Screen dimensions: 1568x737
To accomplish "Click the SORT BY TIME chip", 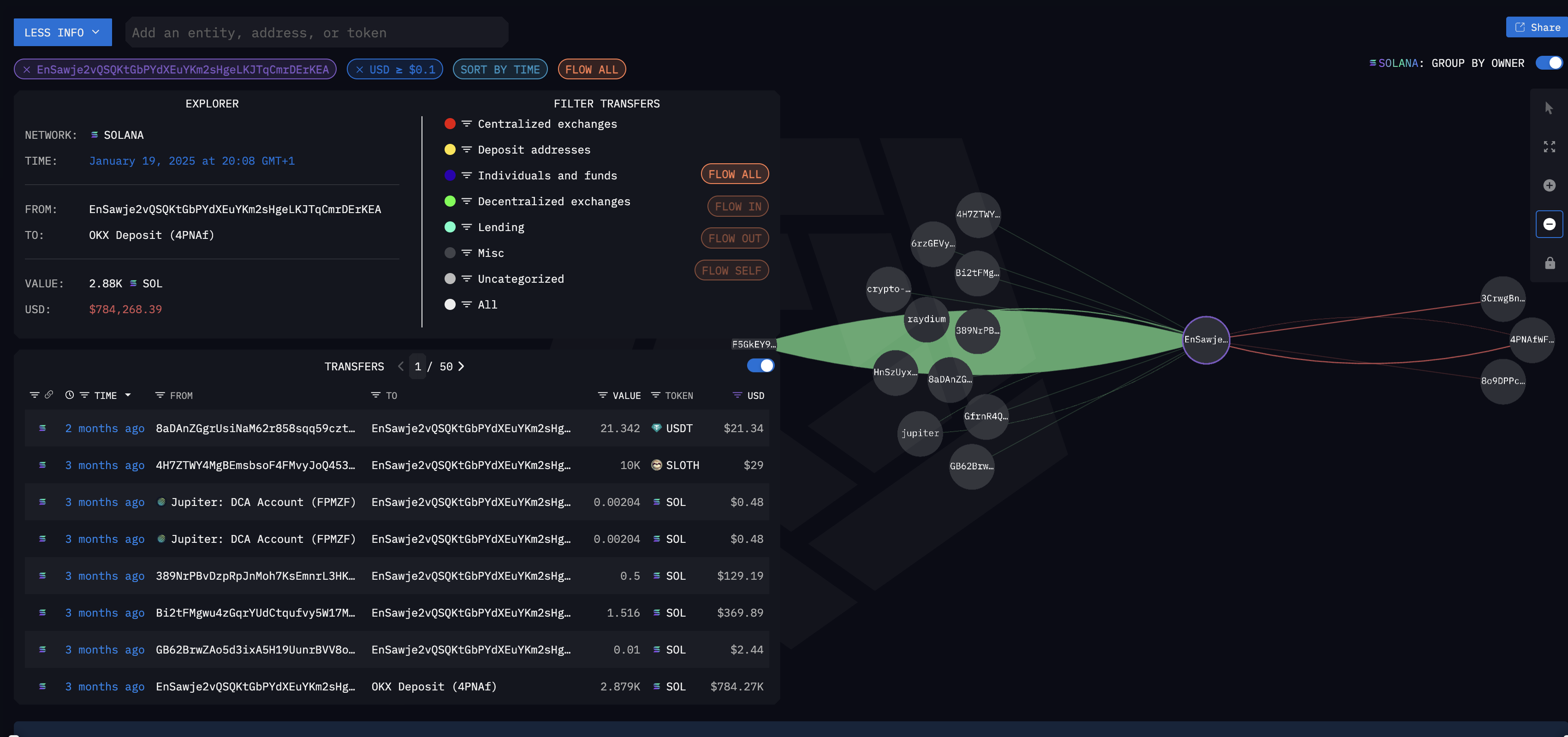I will click(x=500, y=69).
